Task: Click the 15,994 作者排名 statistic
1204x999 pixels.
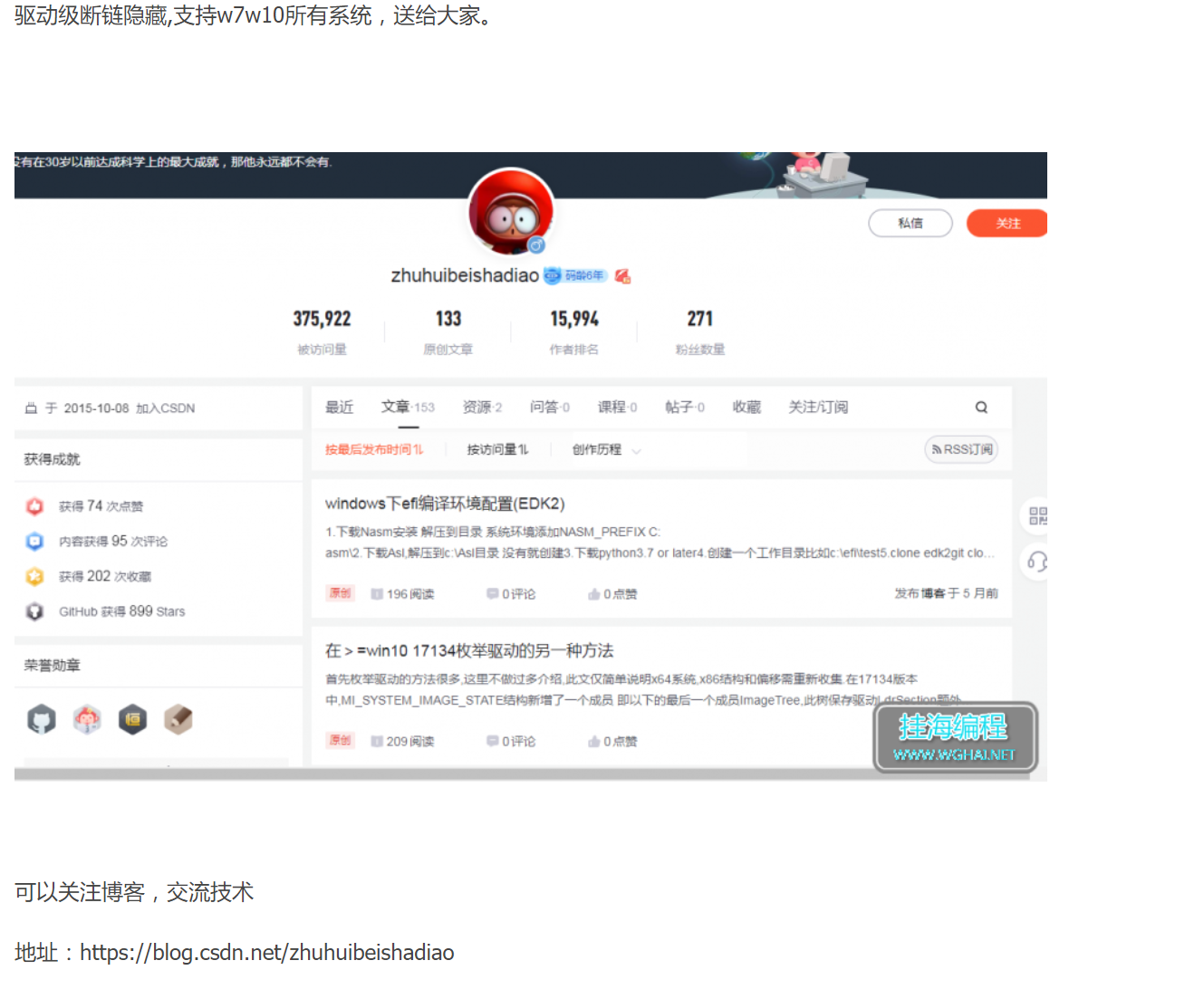Action: tap(574, 331)
